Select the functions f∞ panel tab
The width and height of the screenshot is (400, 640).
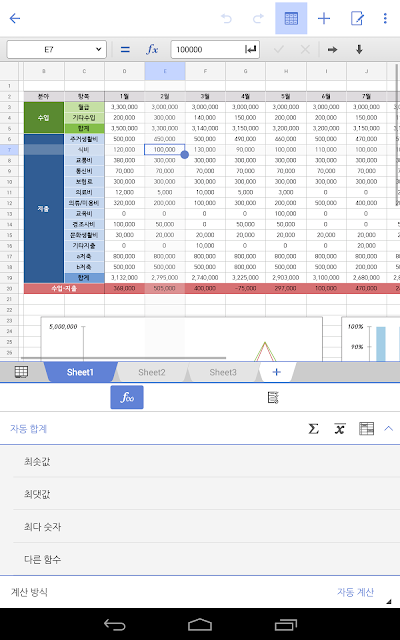click(x=127, y=397)
